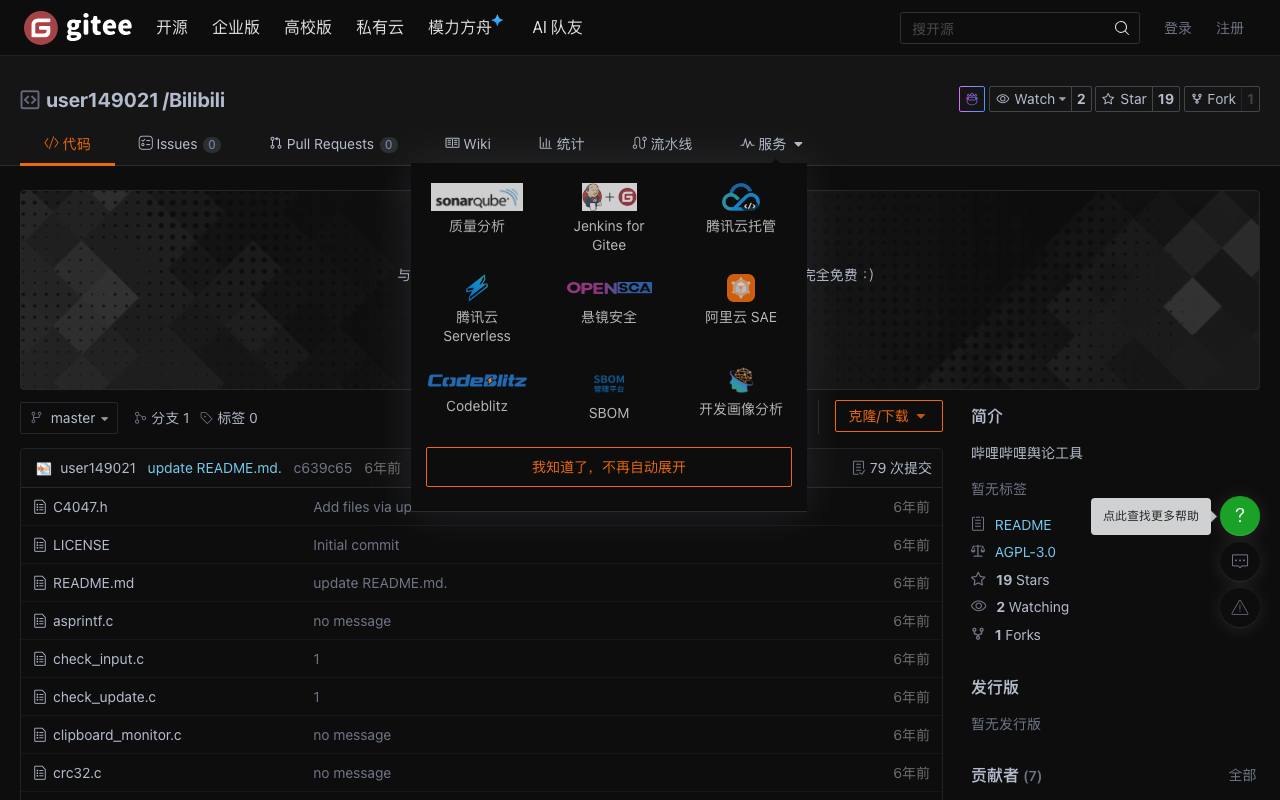
Task: Click 我知道了，不再自动展开 button
Action: point(609,467)
